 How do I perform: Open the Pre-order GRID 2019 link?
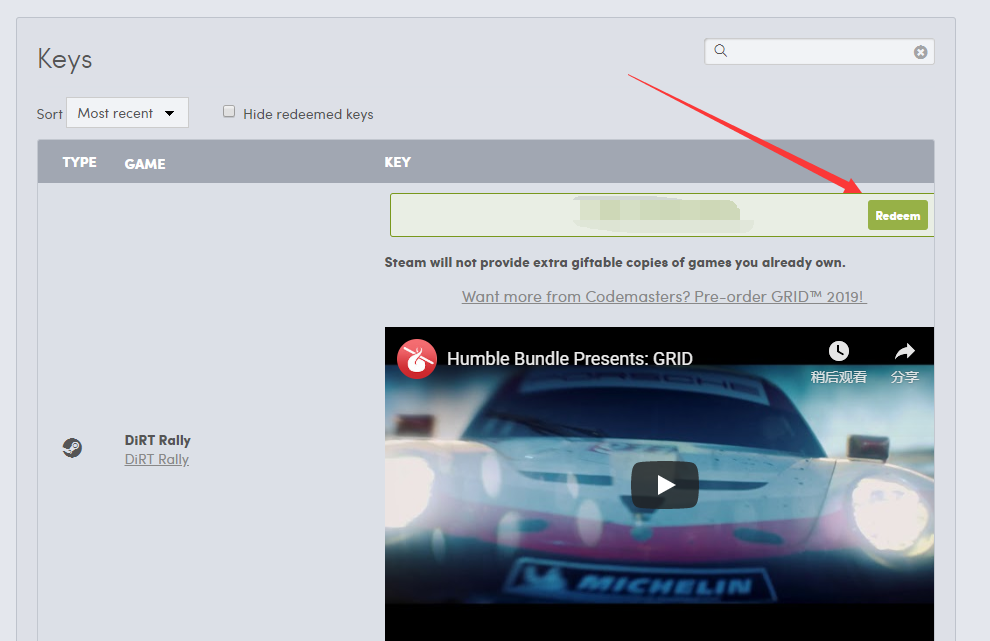pyautogui.click(x=664, y=297)
